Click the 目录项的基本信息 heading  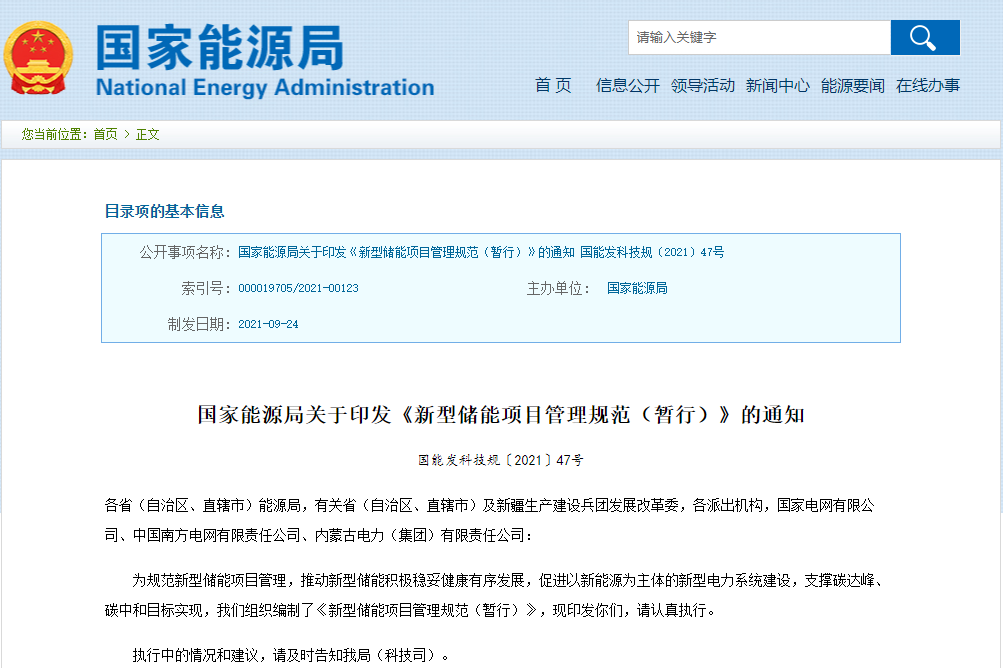[165, 211]
